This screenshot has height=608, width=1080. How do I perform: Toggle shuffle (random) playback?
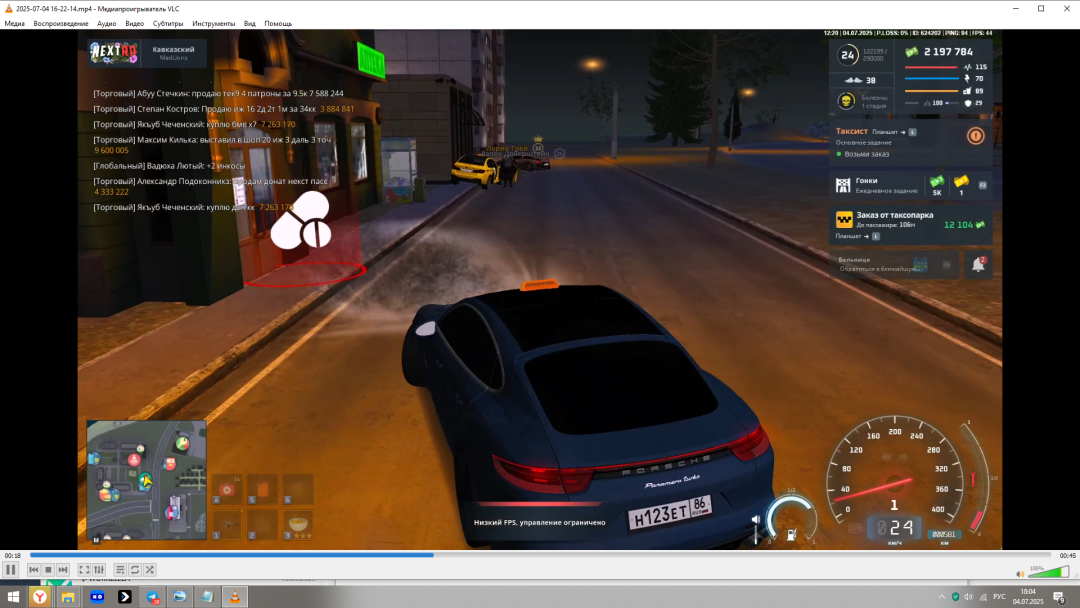coord(149,569)
